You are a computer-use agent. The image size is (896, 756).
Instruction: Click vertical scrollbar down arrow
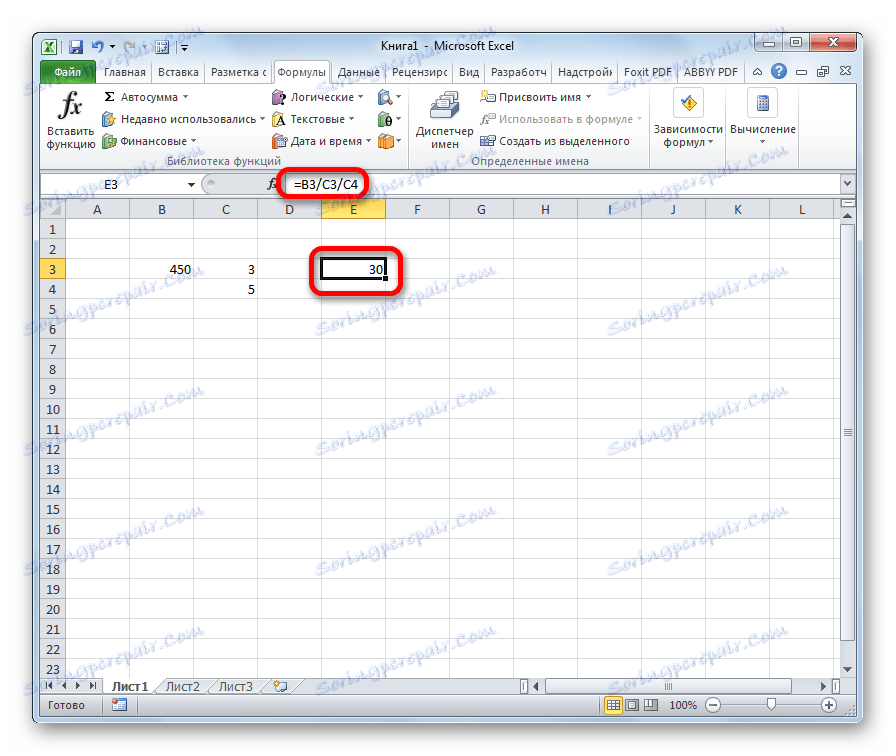[x=847, y=669]
